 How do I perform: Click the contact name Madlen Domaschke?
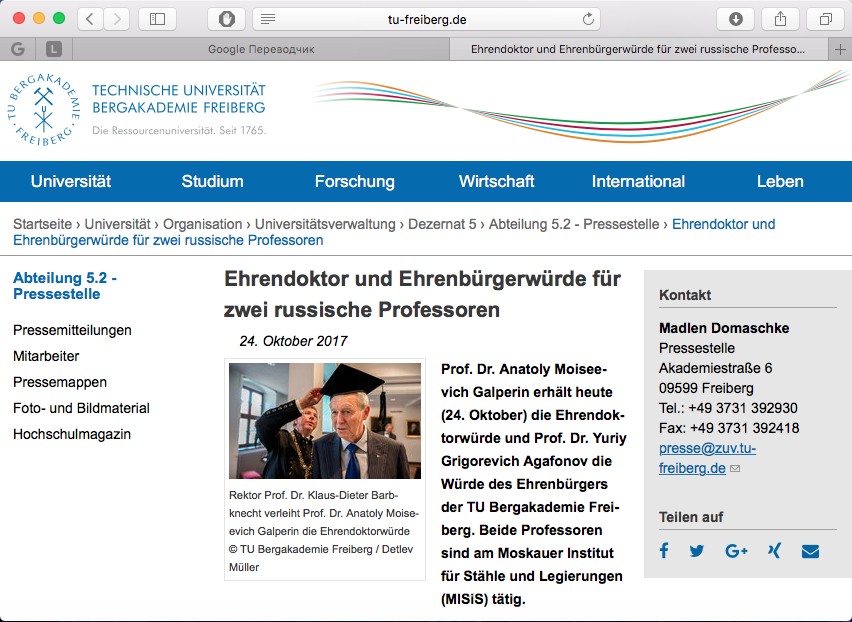pyautogui.click(x=724, y=328)
